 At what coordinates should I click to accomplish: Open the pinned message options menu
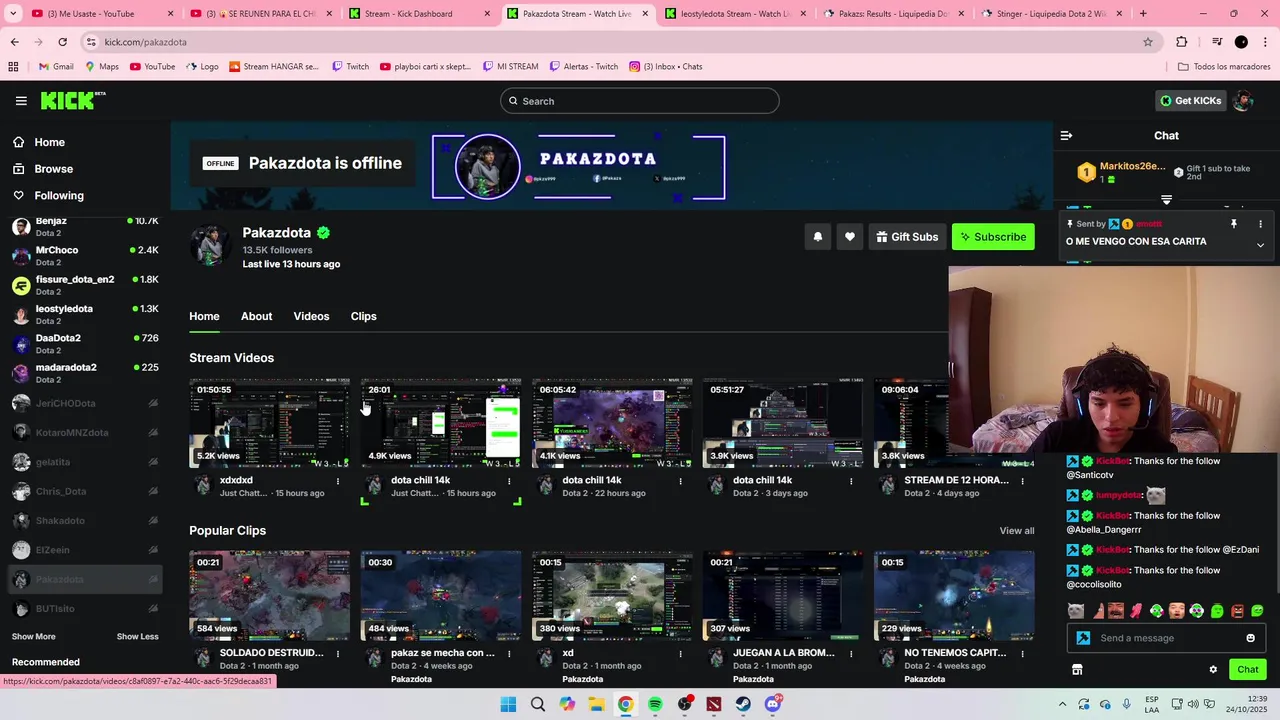click(x=1260, y=224)
